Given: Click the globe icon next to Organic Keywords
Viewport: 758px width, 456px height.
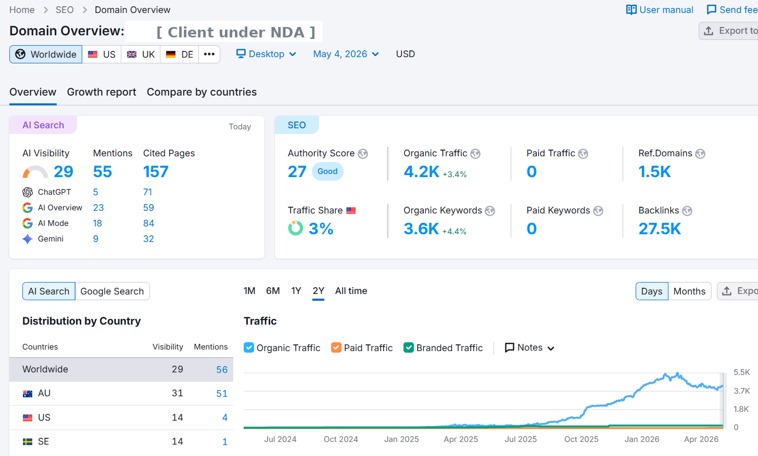Looking at the screenshot, I should [x=490, y=211].
